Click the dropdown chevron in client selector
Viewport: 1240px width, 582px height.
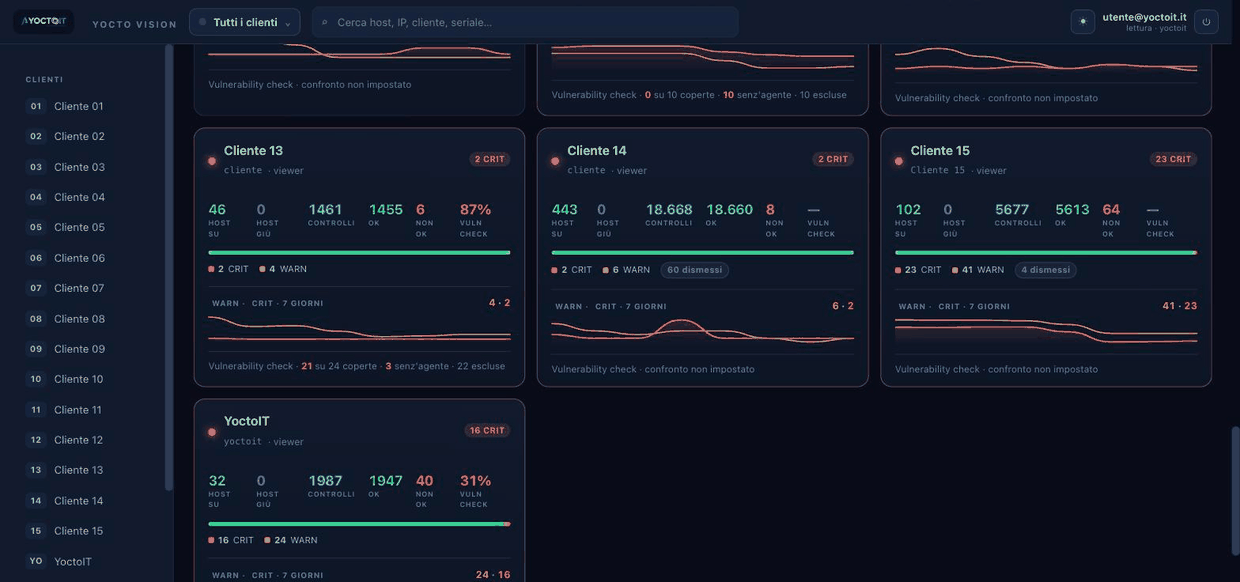(288, 23)
